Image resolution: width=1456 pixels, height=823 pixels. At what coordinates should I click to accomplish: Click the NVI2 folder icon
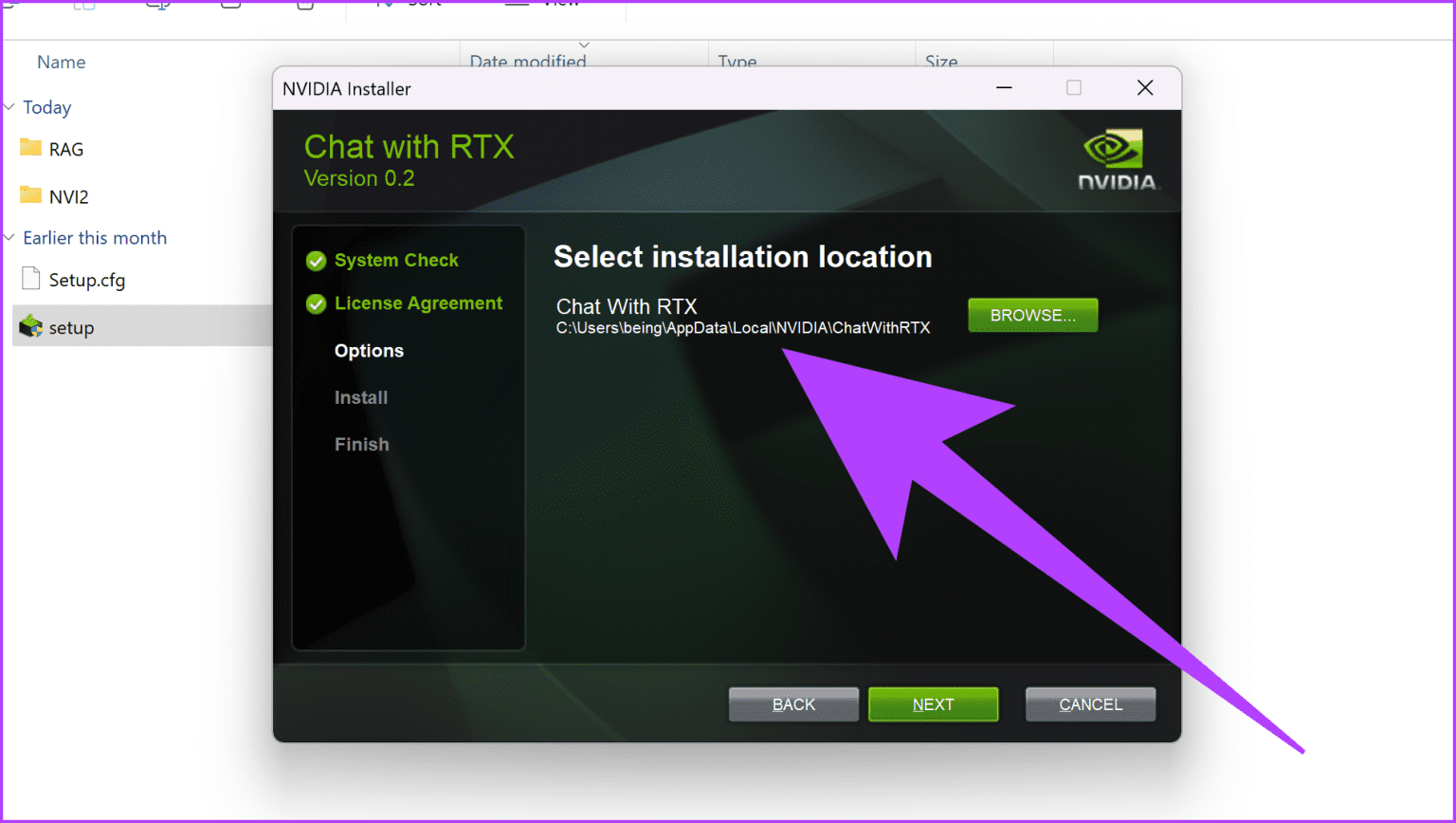[x=31, y=195]
